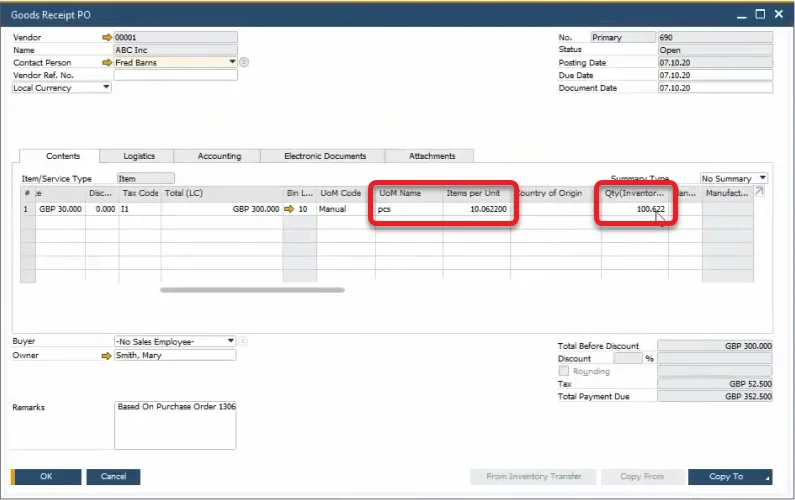Expand the Contact Person dropdown list
The height and width of the screenshot is (500, 795).
pyautogui.click(x=232, y=62)
